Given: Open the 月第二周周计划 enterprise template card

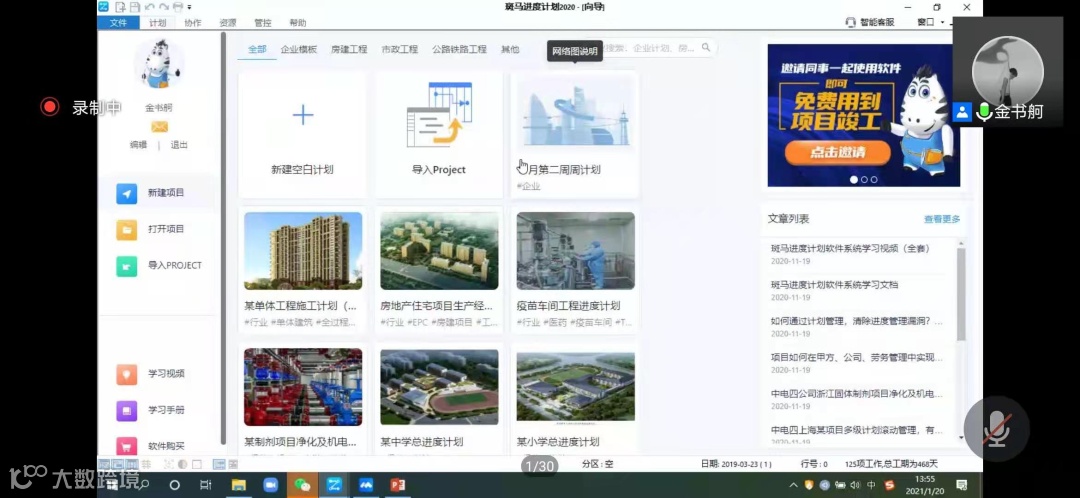Looking at the screenshot, I should point(575,134).
